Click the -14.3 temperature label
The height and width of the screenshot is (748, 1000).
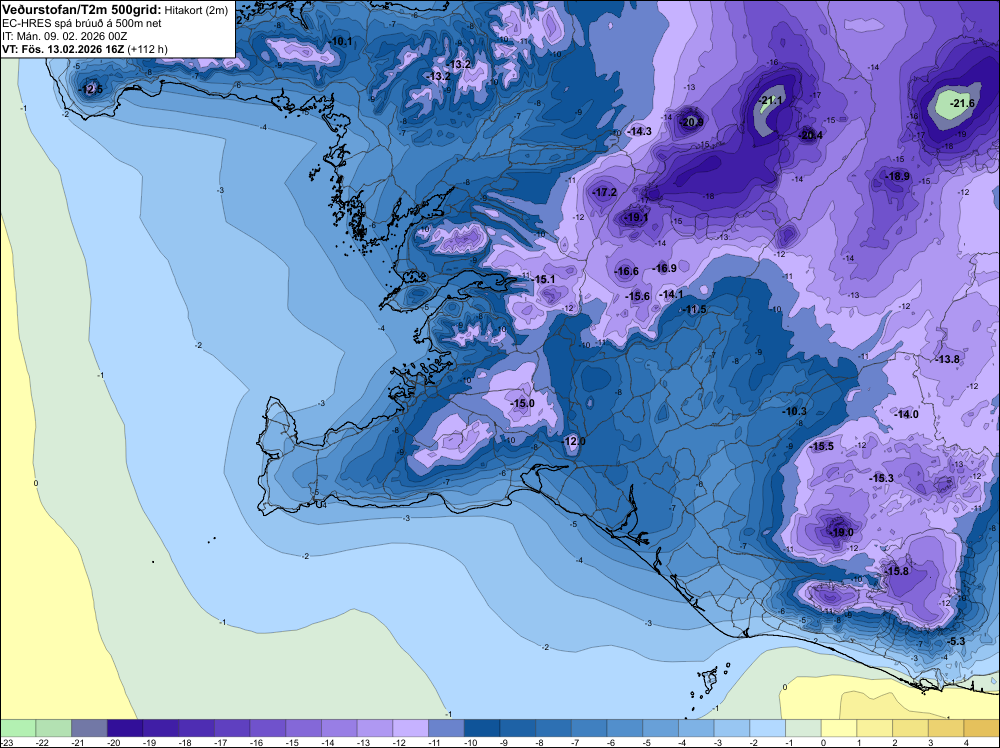(x=640, y=131)
